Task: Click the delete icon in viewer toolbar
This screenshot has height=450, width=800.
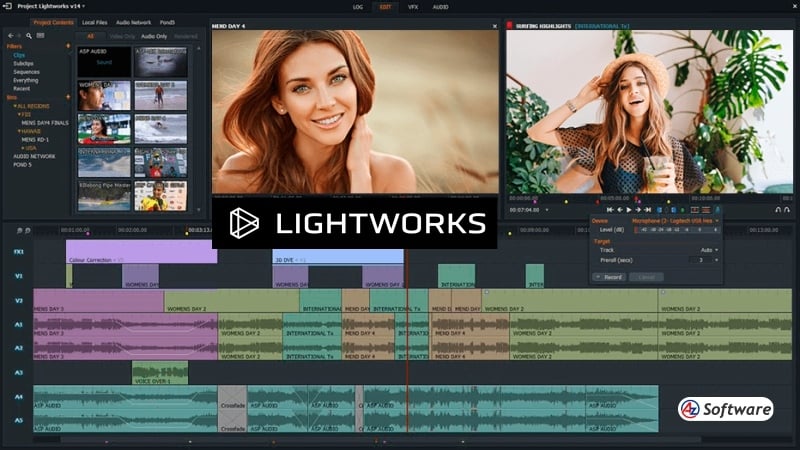Action: click(x=706, y=210)
